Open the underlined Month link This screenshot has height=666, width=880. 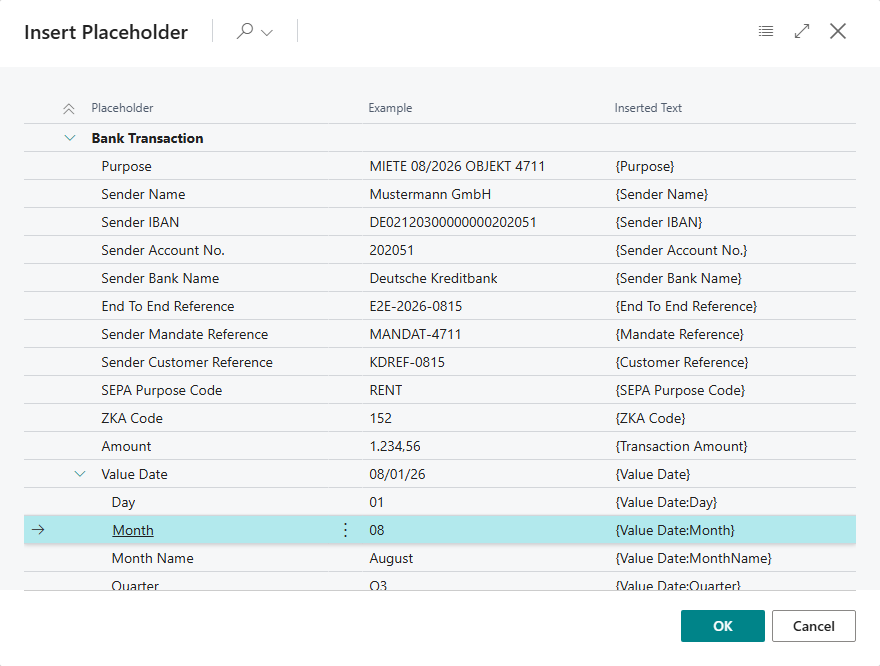[132, 530]
